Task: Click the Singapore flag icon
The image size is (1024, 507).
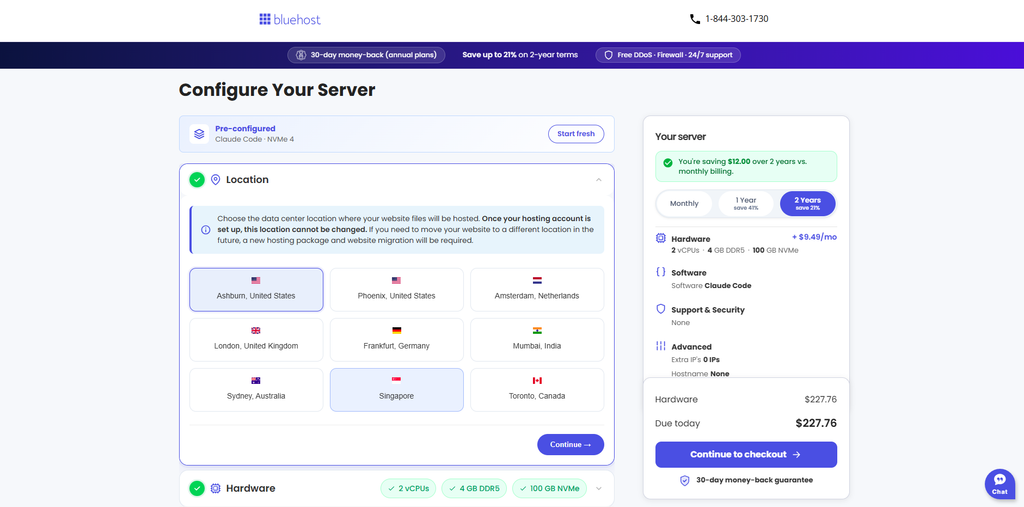Action: click(396, 380)
